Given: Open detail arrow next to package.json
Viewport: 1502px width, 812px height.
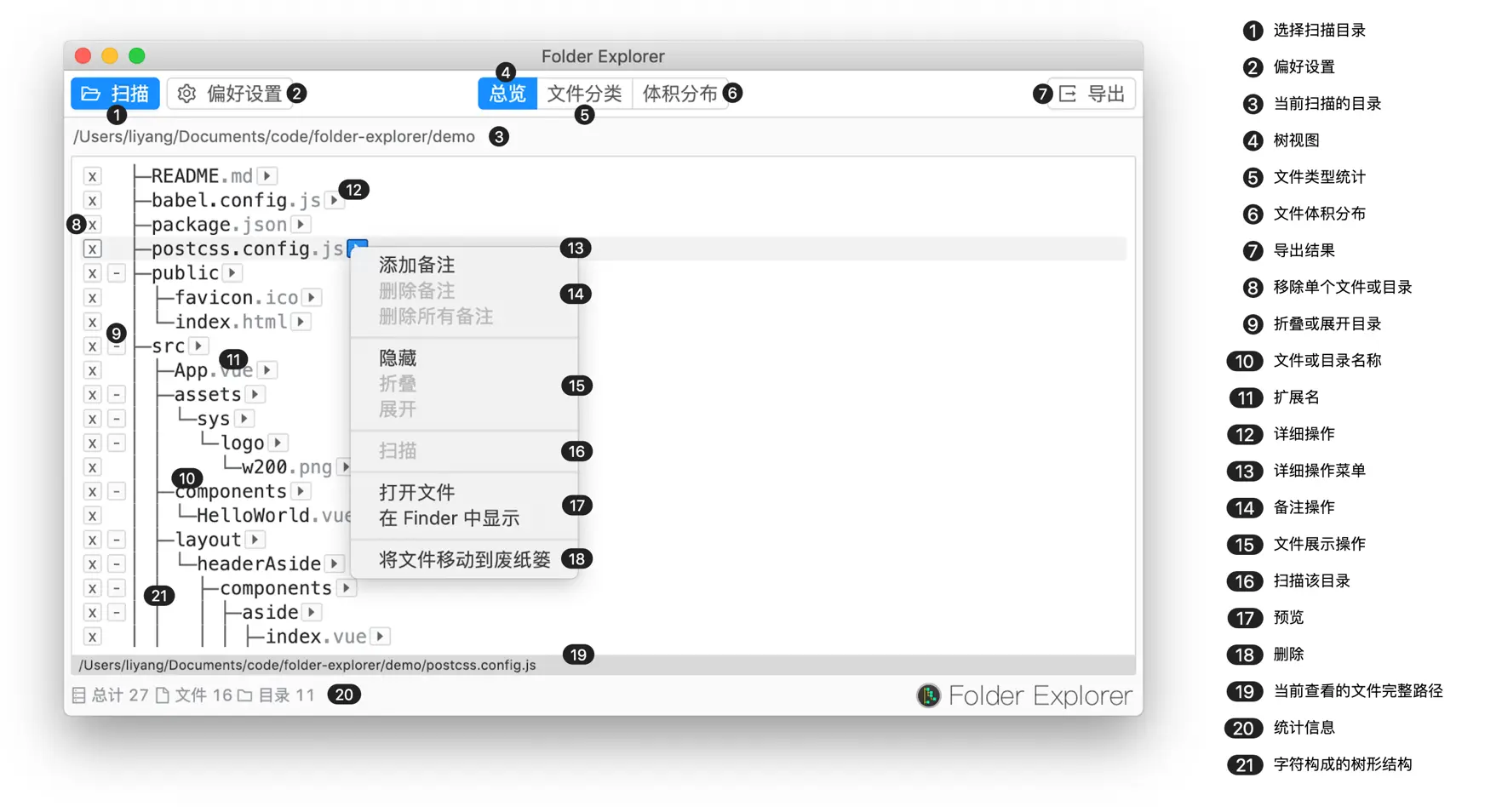Looking at the screenshot, I should [x=301, y=225].
